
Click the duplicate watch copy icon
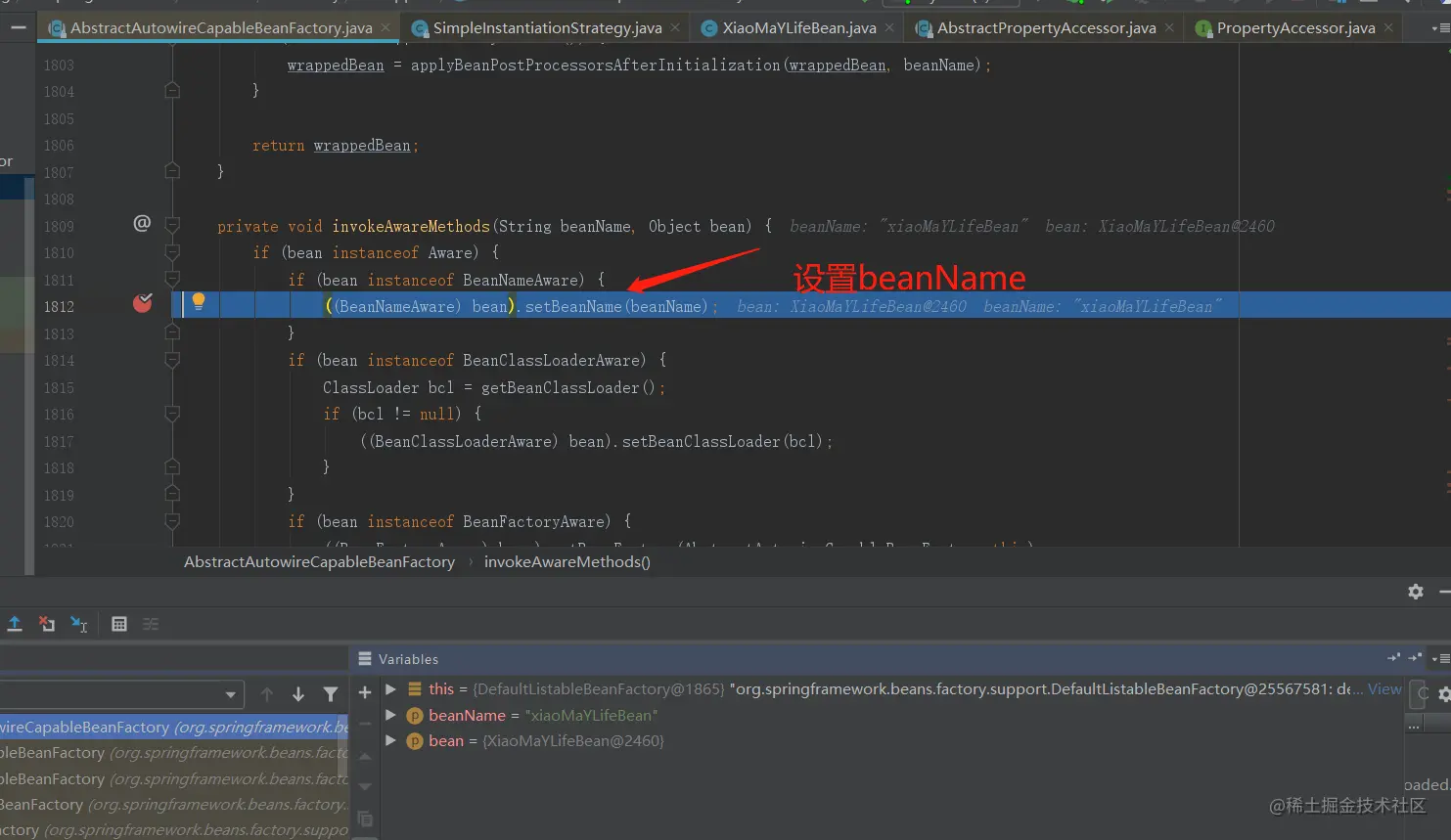tap(365, 818)
